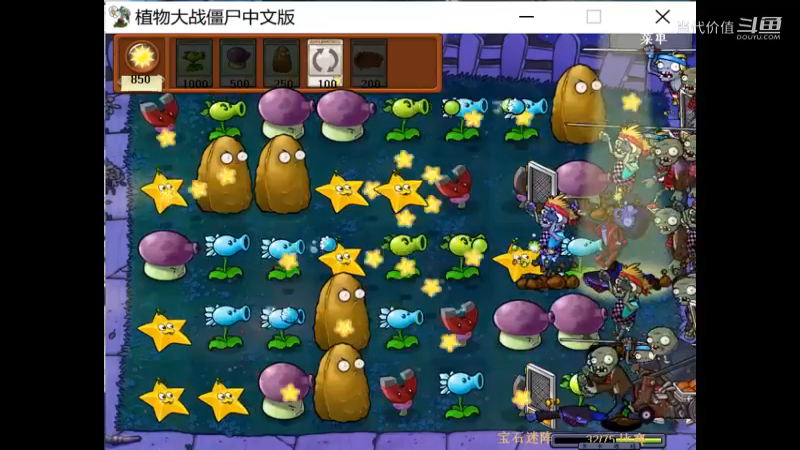Select the fourth-row fume-shroom next to the magnet-shroom
This screenshot has width=800, height=450.
click(521, 324)
